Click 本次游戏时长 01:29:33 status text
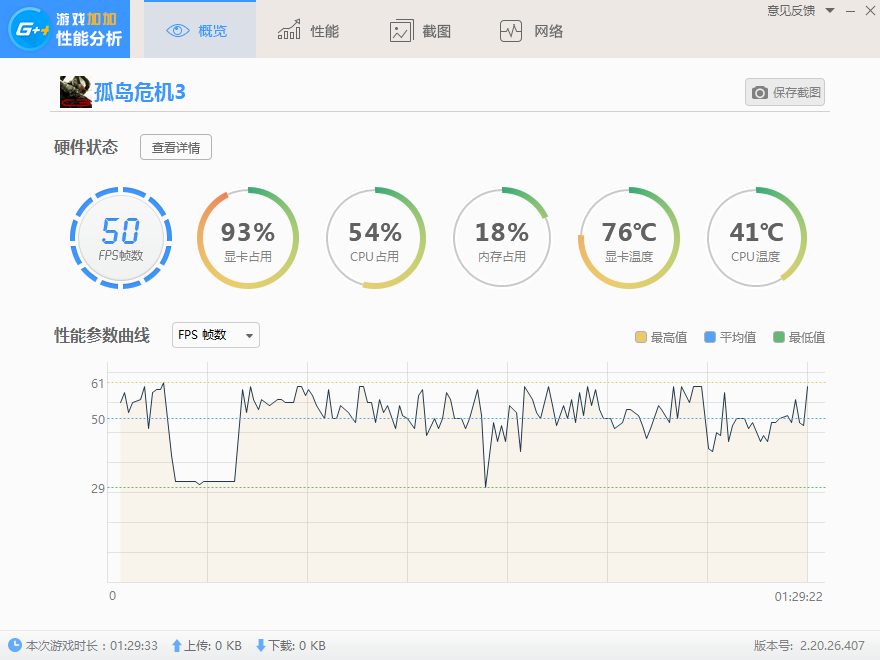The width and height of the screenshot is (880, 660). tap(91, 645)
